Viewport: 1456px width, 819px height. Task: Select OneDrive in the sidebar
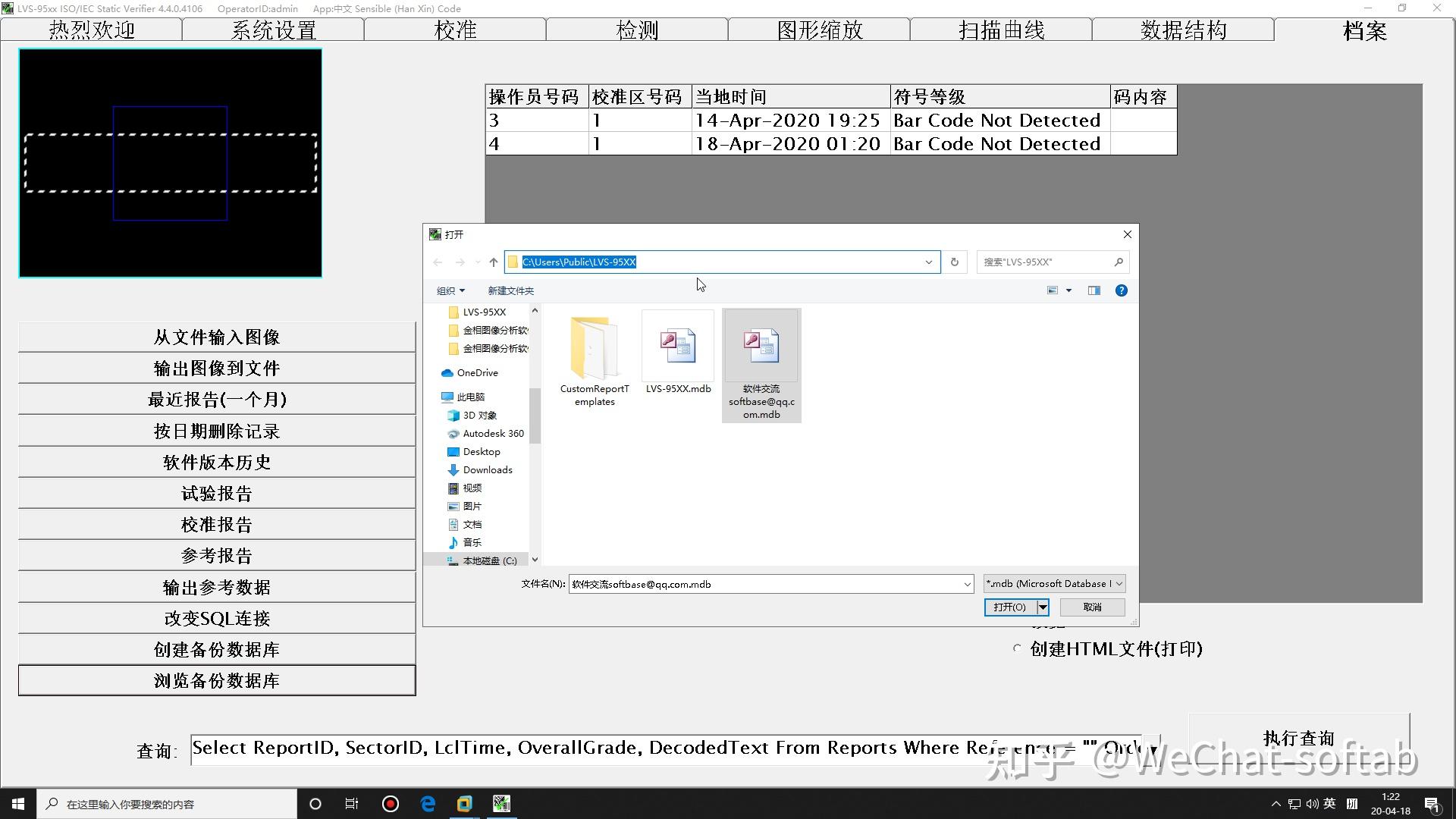coord(476,372)
